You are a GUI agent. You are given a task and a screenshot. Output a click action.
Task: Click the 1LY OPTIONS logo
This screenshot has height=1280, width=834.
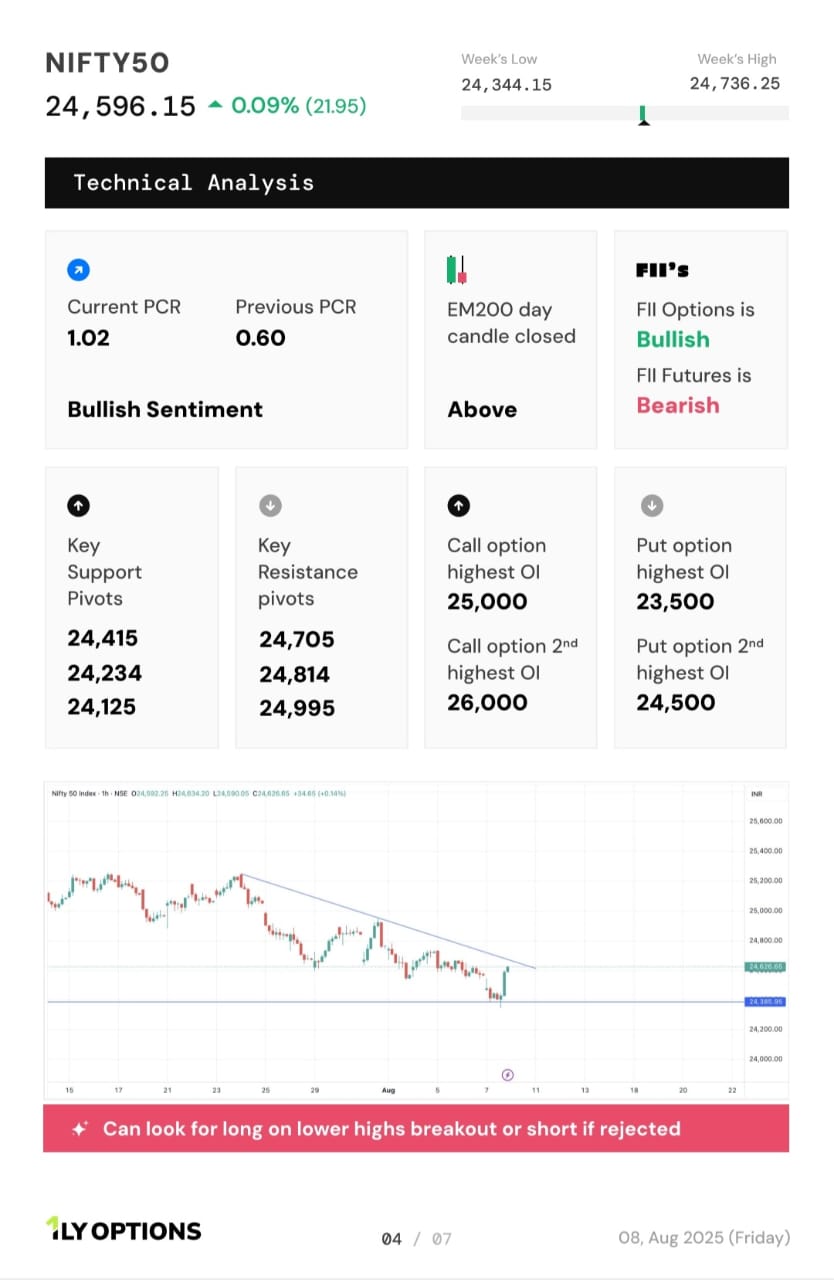123,1230
